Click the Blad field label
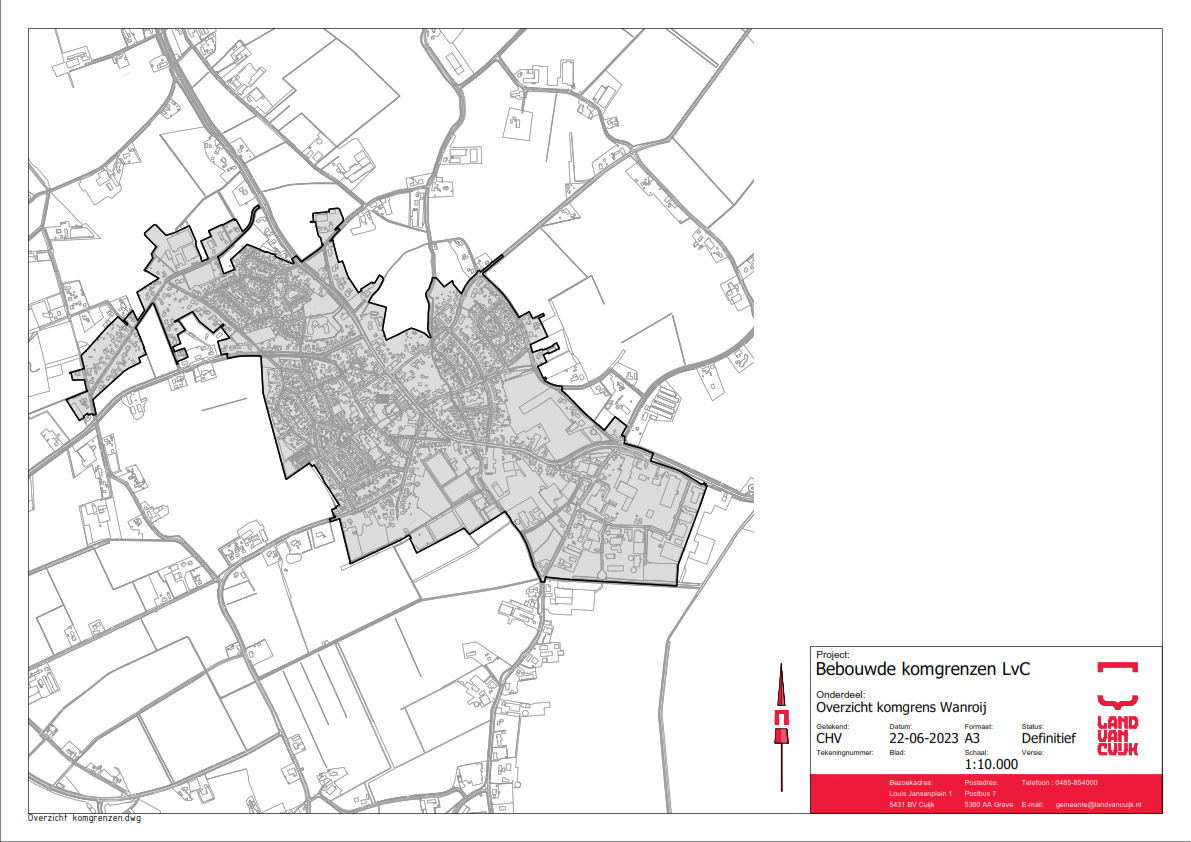This screenshot has width=1191, height=842. click(x=896, y=751)
